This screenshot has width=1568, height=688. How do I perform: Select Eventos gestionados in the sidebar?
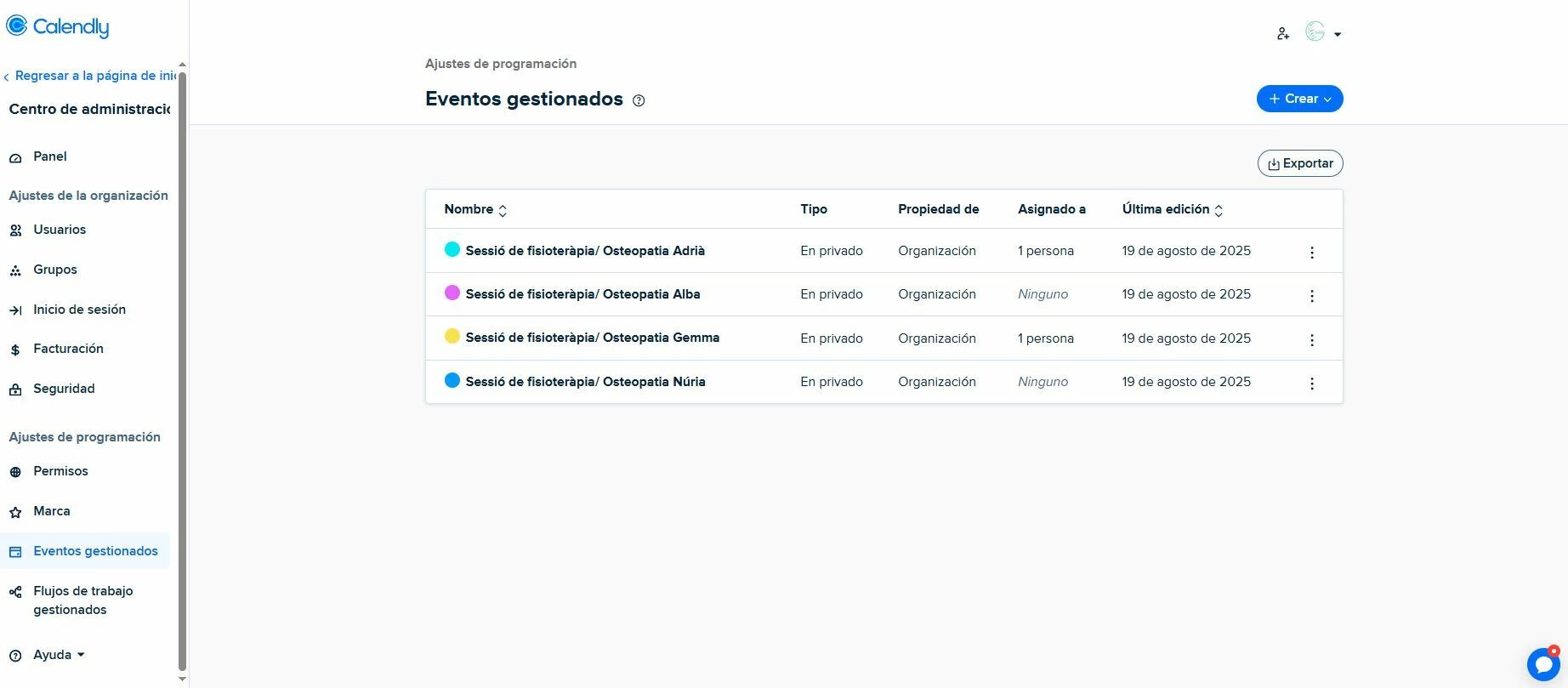point(85,551)
